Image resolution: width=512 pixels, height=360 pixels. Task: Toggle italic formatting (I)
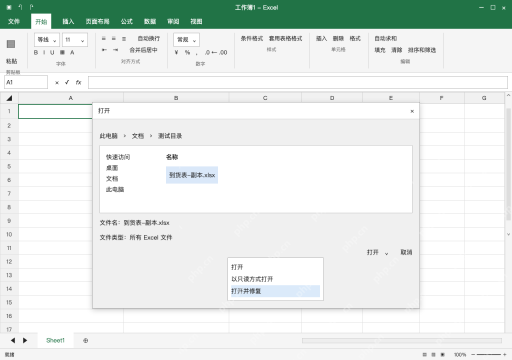pos(44,52)
